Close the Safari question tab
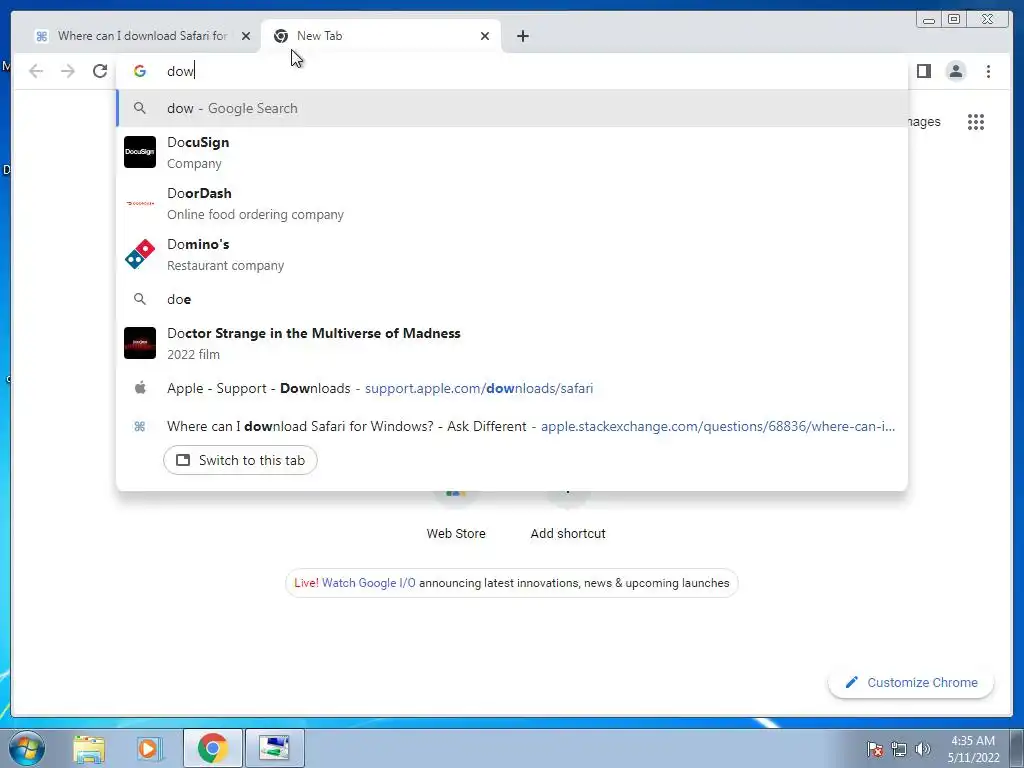This screenshot has height=768, width=1024. coord(246,36)
